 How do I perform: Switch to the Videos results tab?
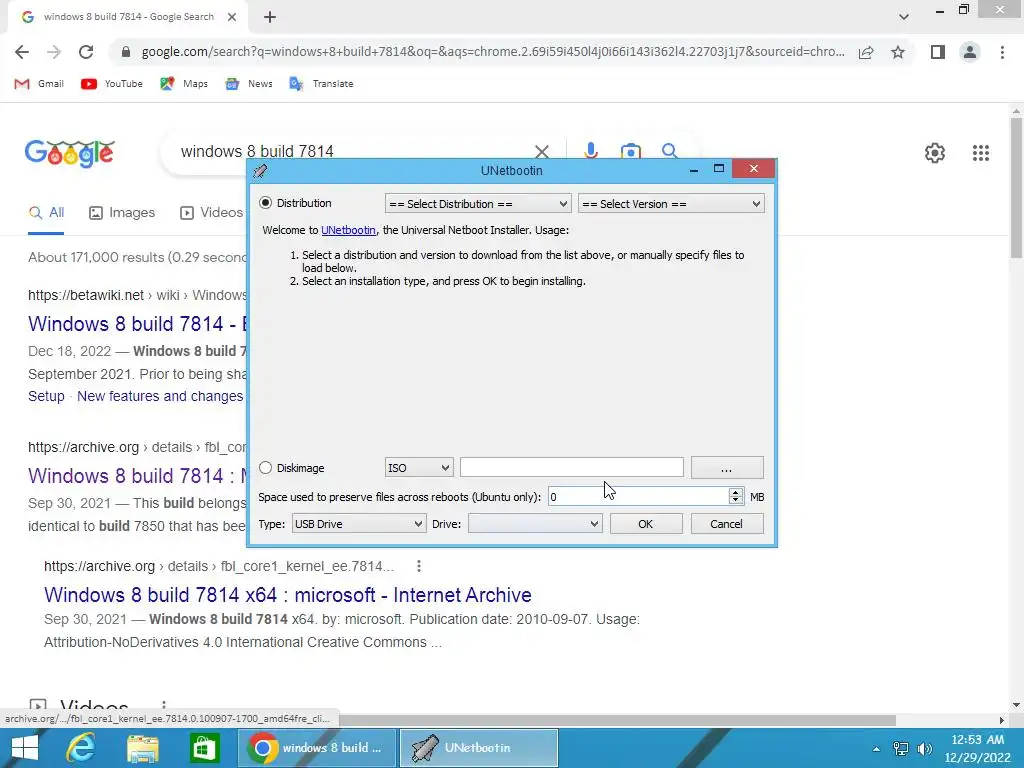pyautogui.click(x=212, y=212)
